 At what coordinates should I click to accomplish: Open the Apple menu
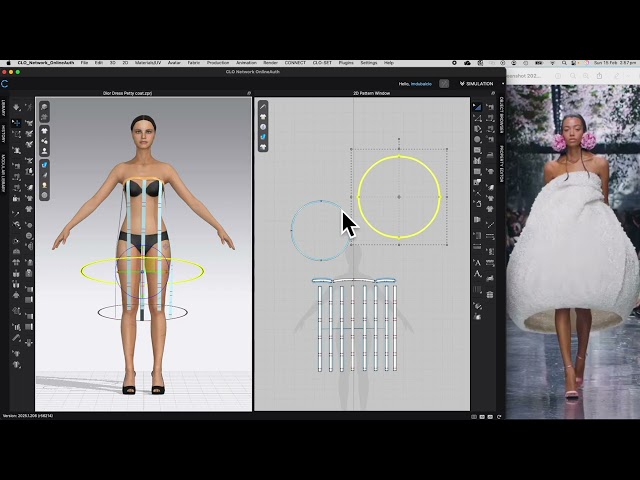[8, 63]
